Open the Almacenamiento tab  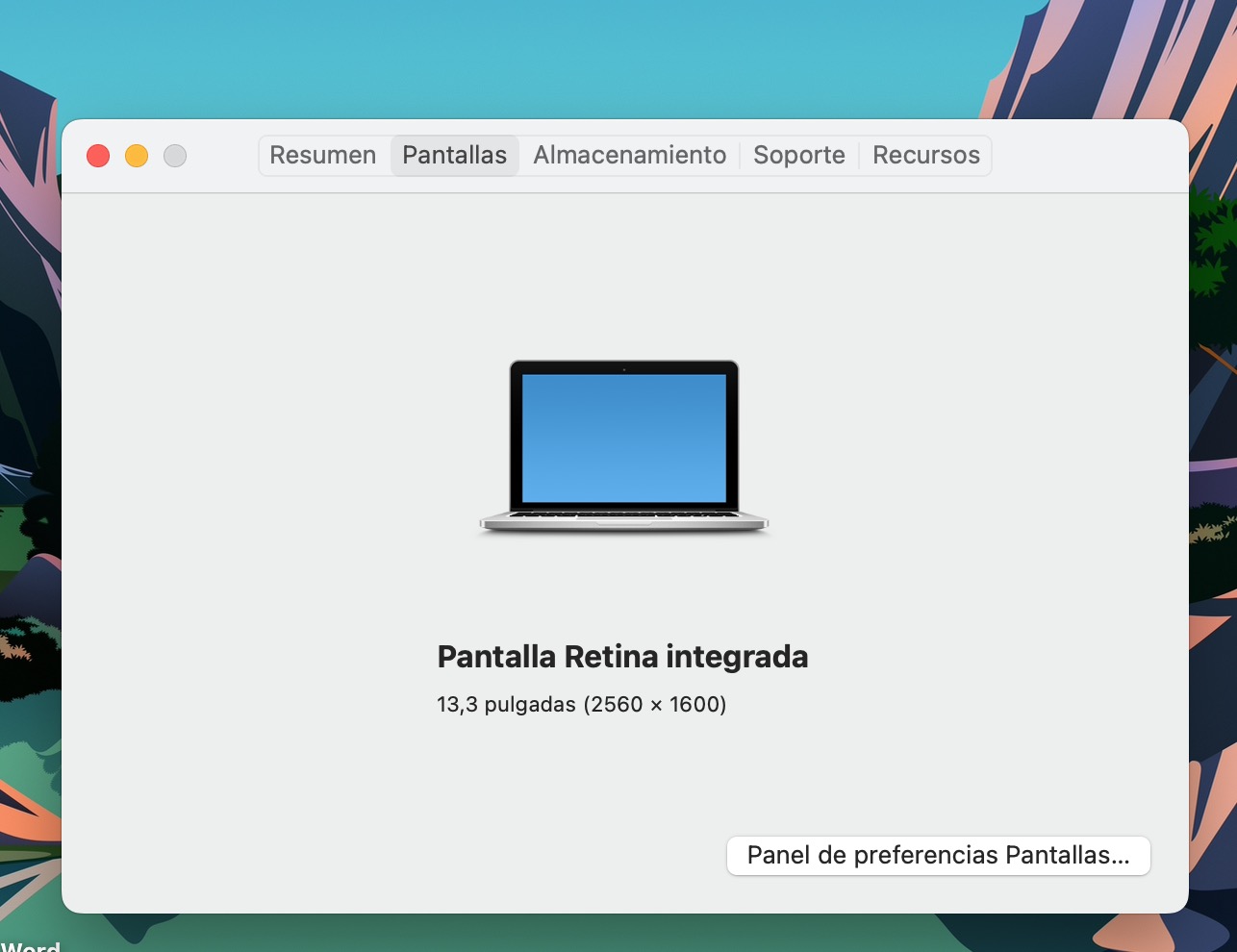pyautogui.click(x=629, y=156)
